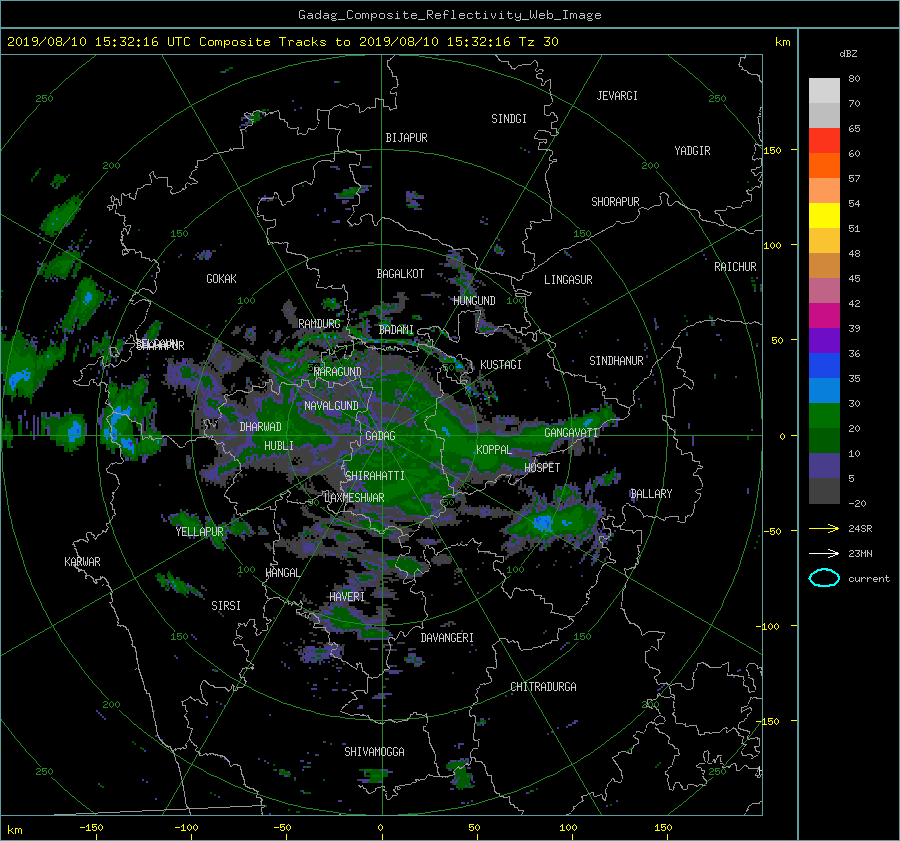This screenshot has width=900, height=841.
Task: Click the NAVALGUND city label
Action: tap(331, 406)
